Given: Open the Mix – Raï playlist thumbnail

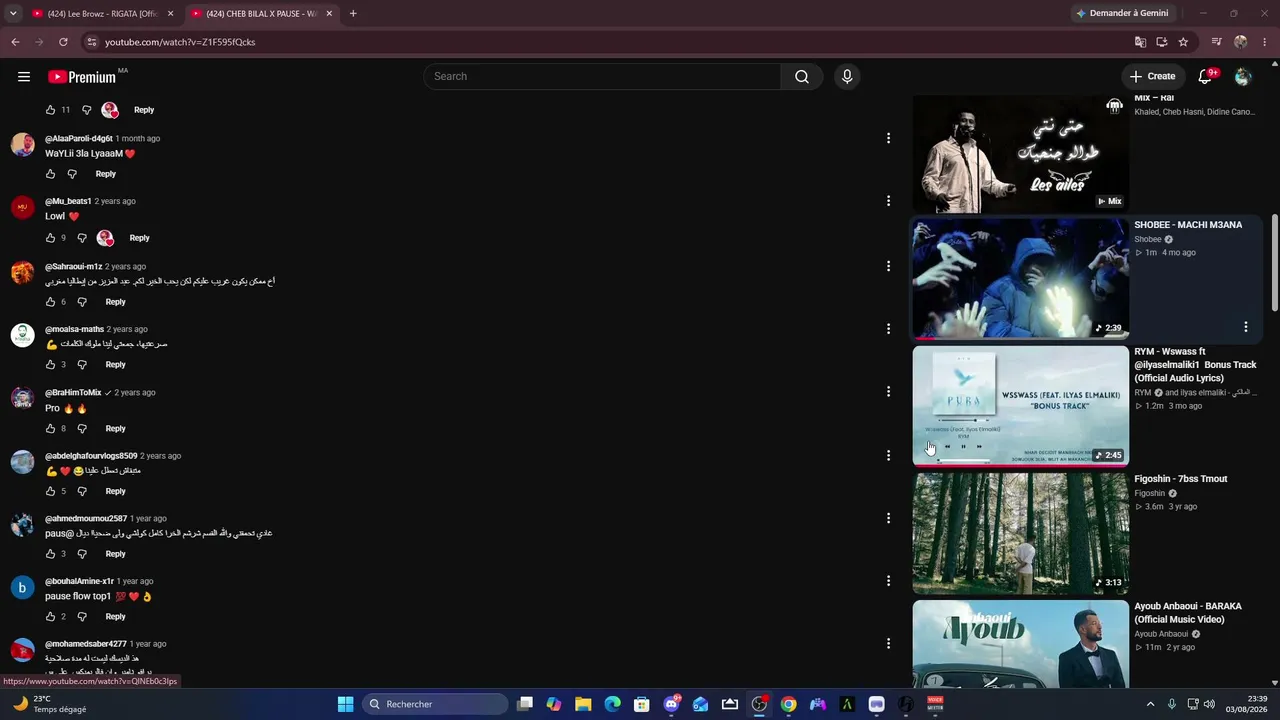Looking at the screenshot, I should [x=1021, y=153].
